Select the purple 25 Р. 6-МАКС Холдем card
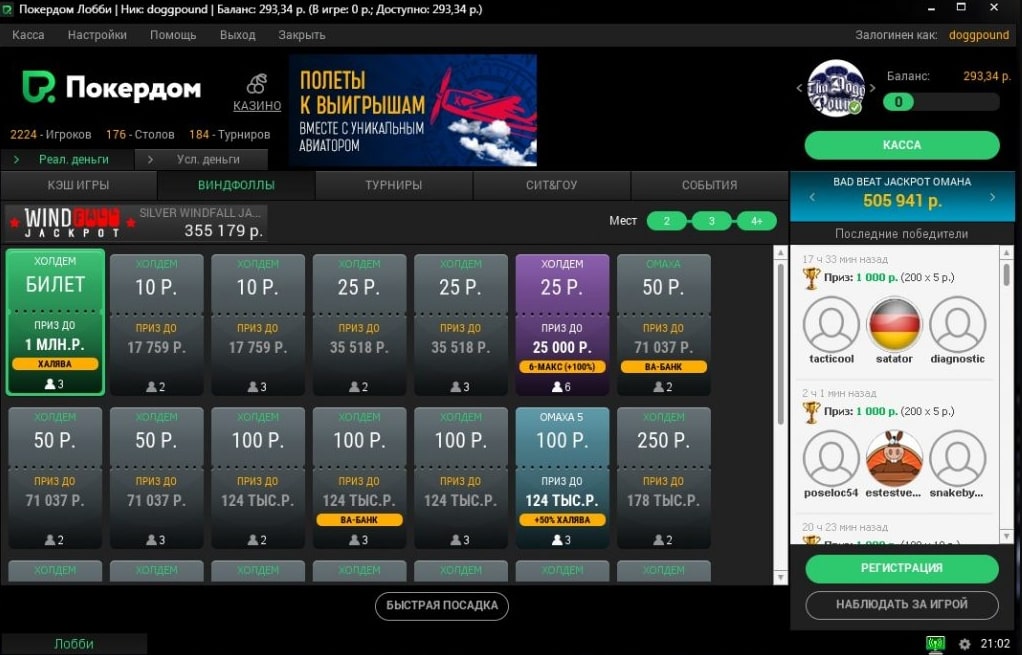Viewport: 1022px width, 655px height. click(x=562, y=325)
